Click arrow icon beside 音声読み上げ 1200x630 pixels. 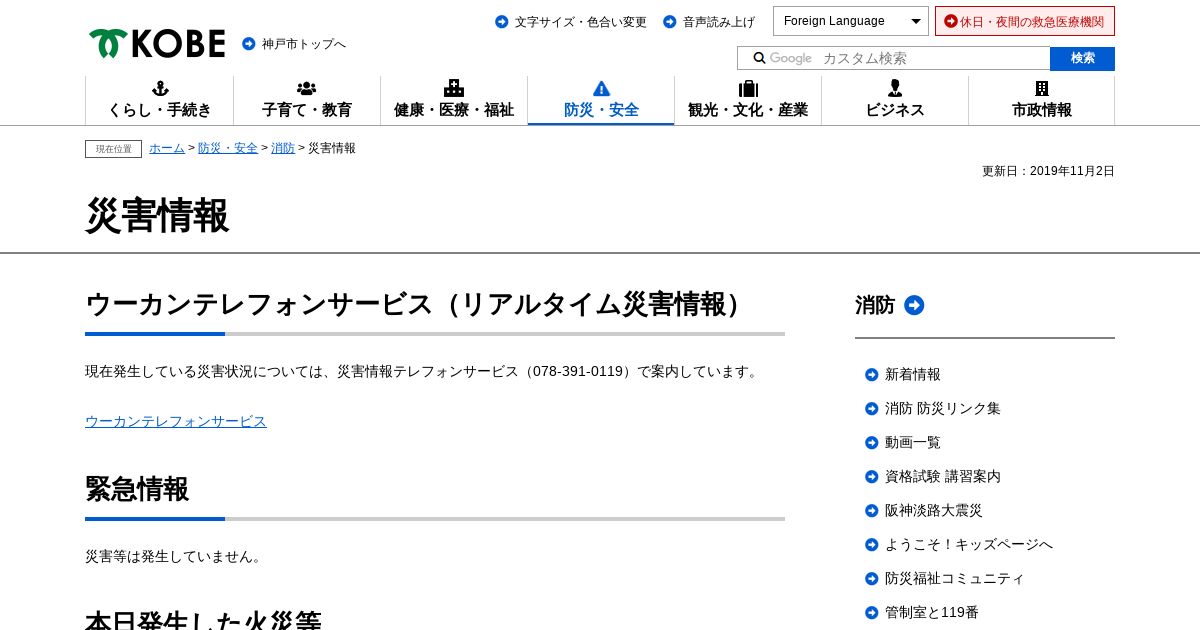670,21
